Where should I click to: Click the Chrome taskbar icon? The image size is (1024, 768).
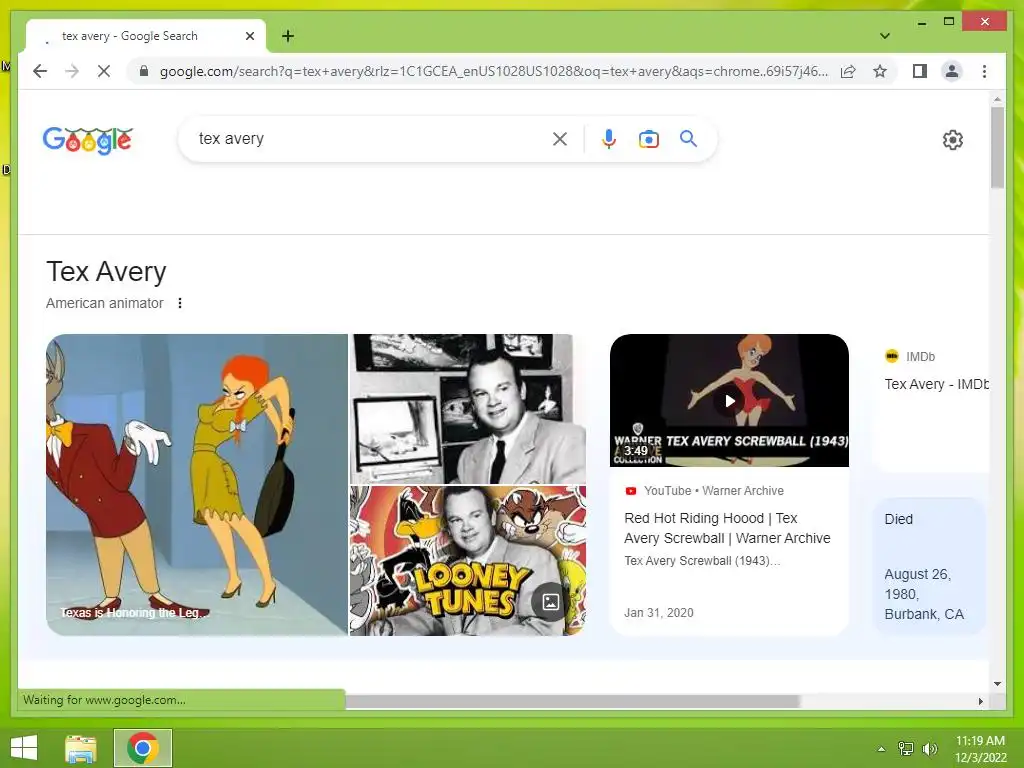(x=143, y=748)
